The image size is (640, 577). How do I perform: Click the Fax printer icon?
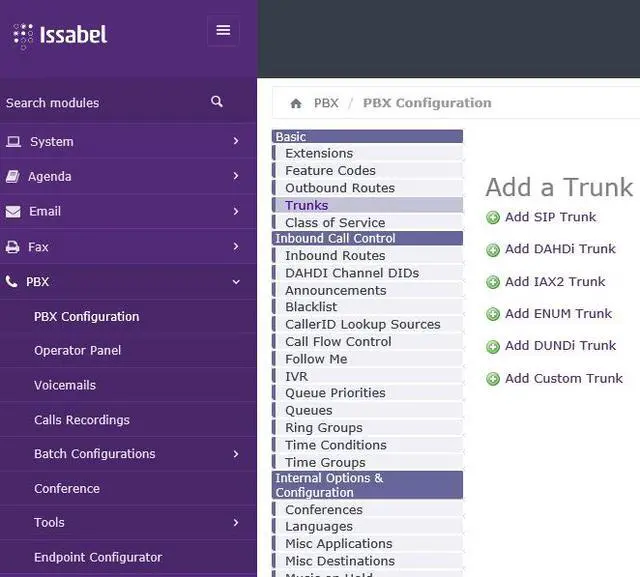(x=13, y=246)
